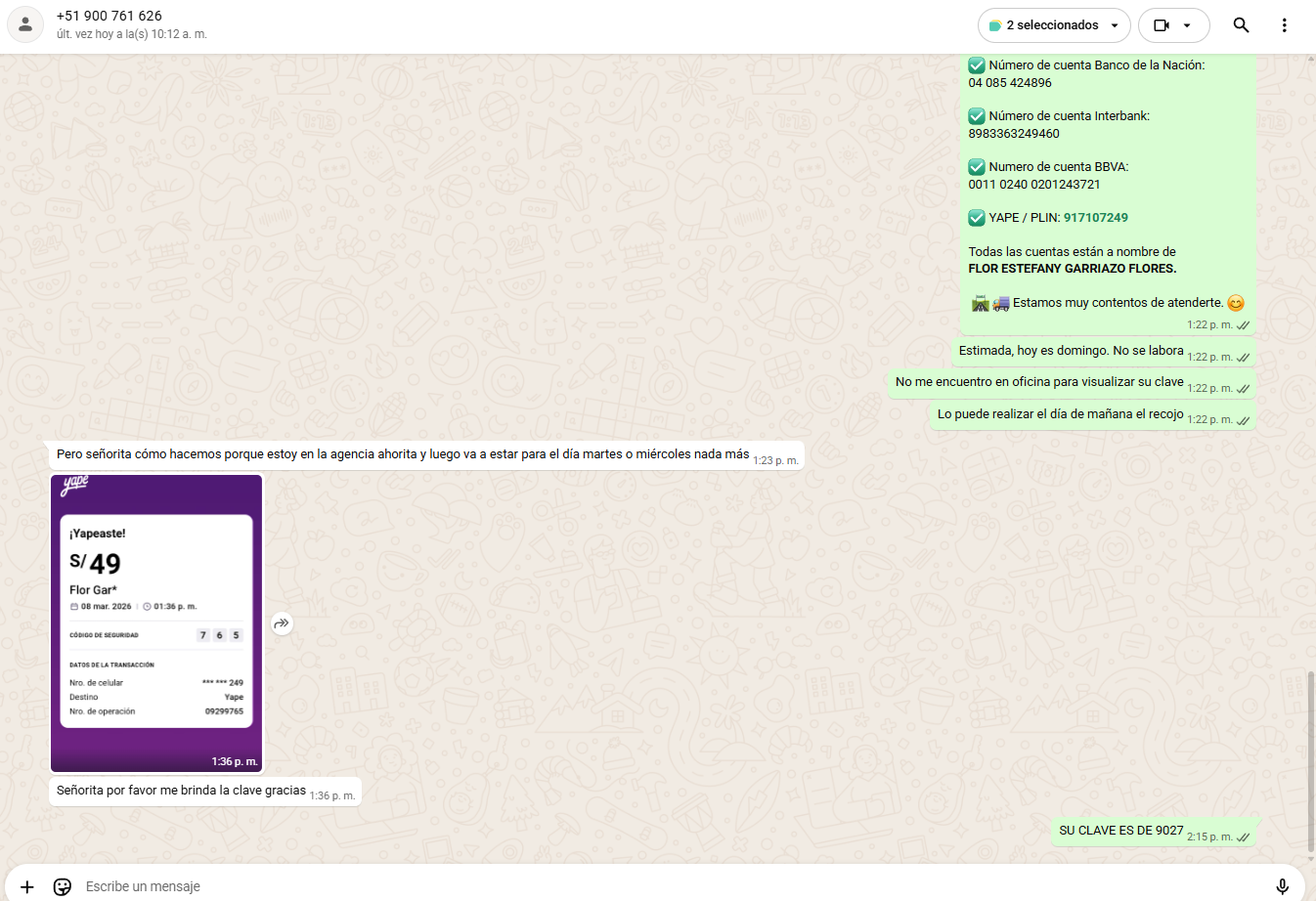
Task: Click the chat vertical scrollbar
Action: click(1310, 760)
